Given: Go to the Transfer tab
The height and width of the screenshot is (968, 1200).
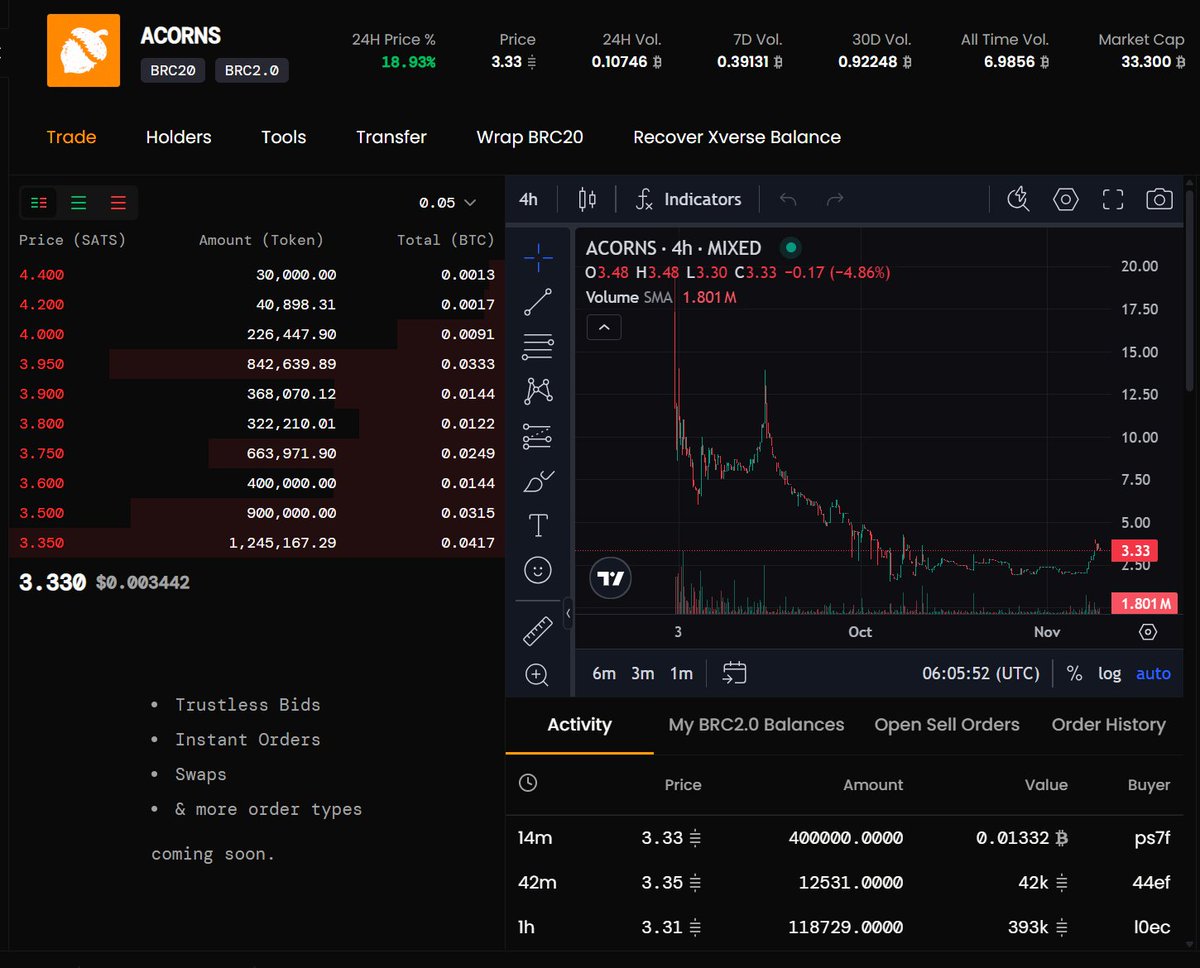Looking at the screenshot, I should (391, 137).
